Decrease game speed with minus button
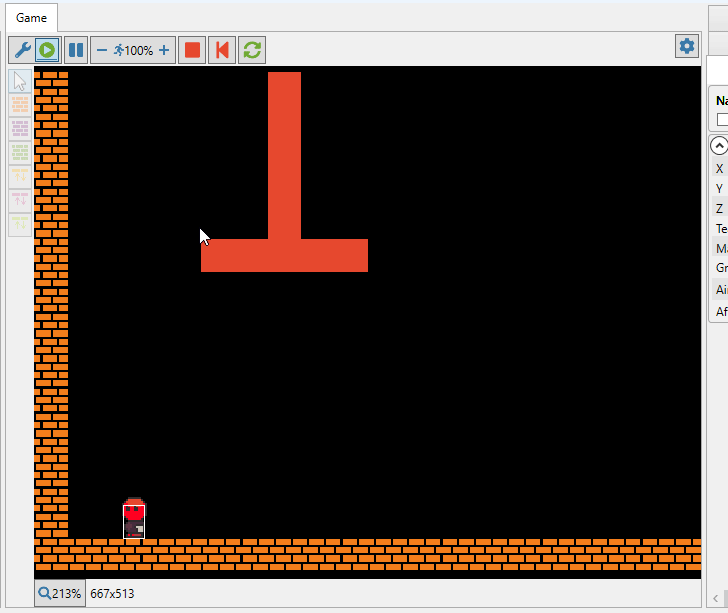 click(x=101, y=50)
